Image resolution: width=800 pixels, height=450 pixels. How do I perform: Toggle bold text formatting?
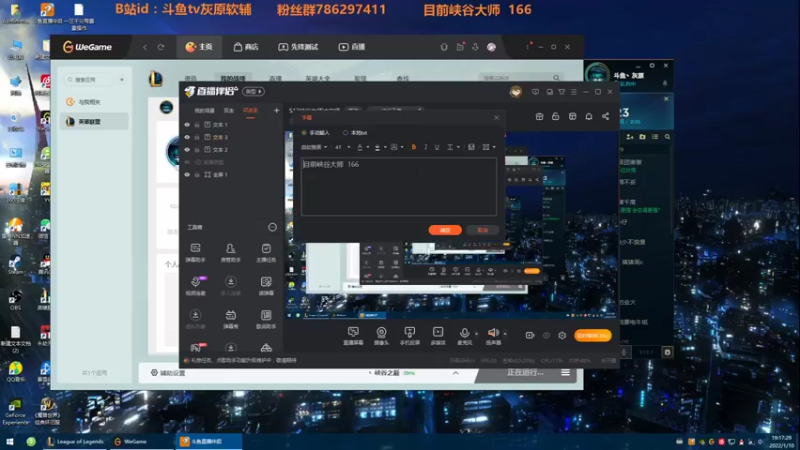click(414, 147)
